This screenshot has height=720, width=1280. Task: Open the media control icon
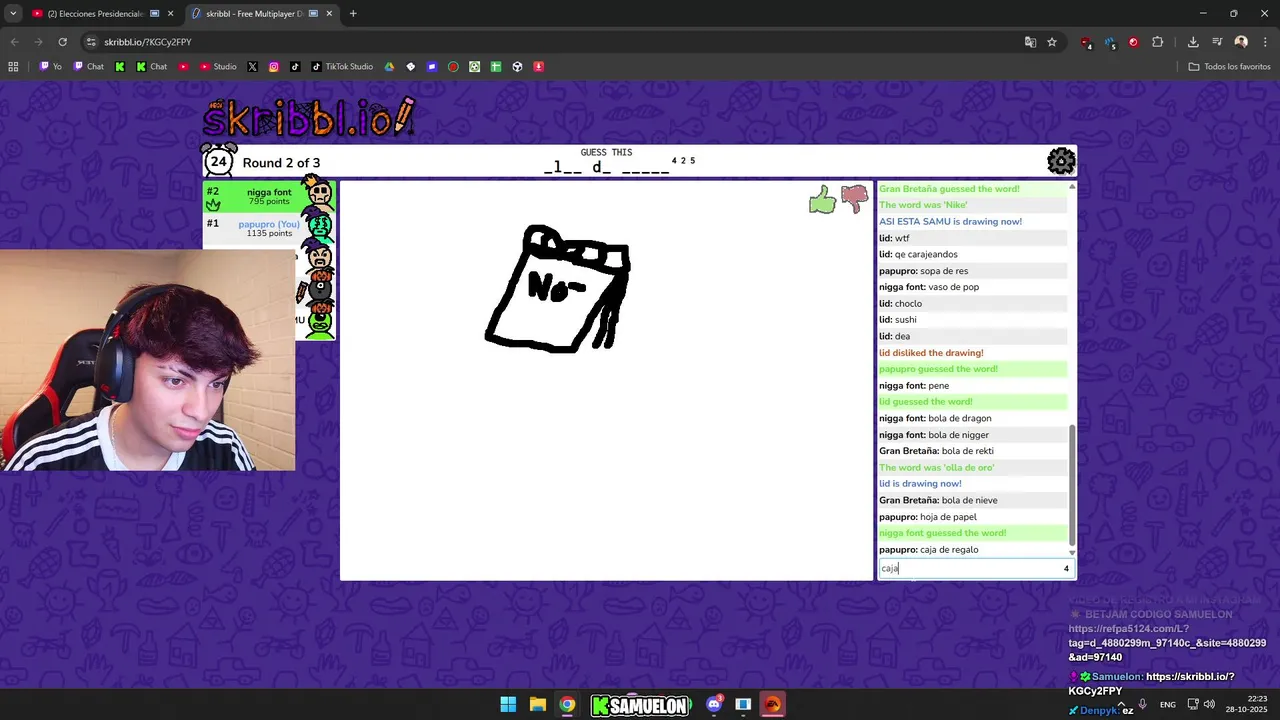click(x=1217, y=42)
